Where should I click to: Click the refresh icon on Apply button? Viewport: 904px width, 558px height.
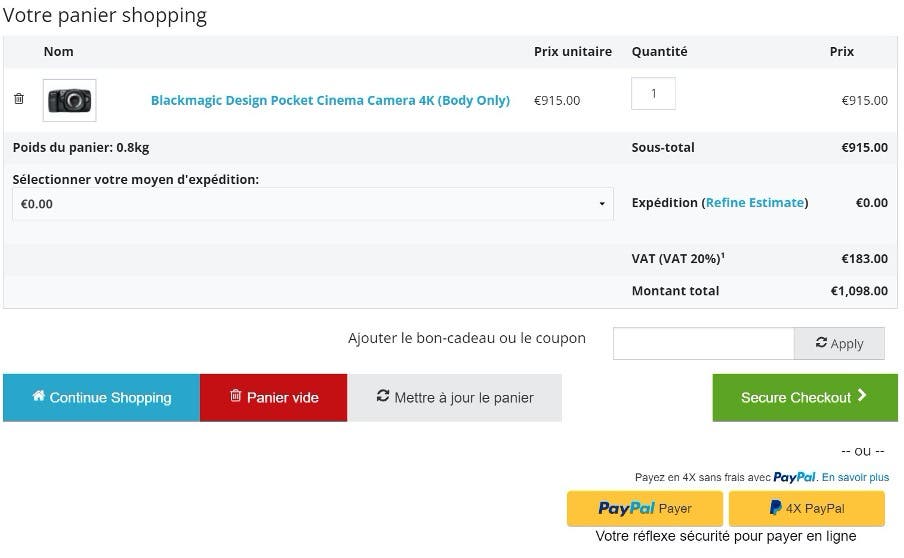point(821,343)
